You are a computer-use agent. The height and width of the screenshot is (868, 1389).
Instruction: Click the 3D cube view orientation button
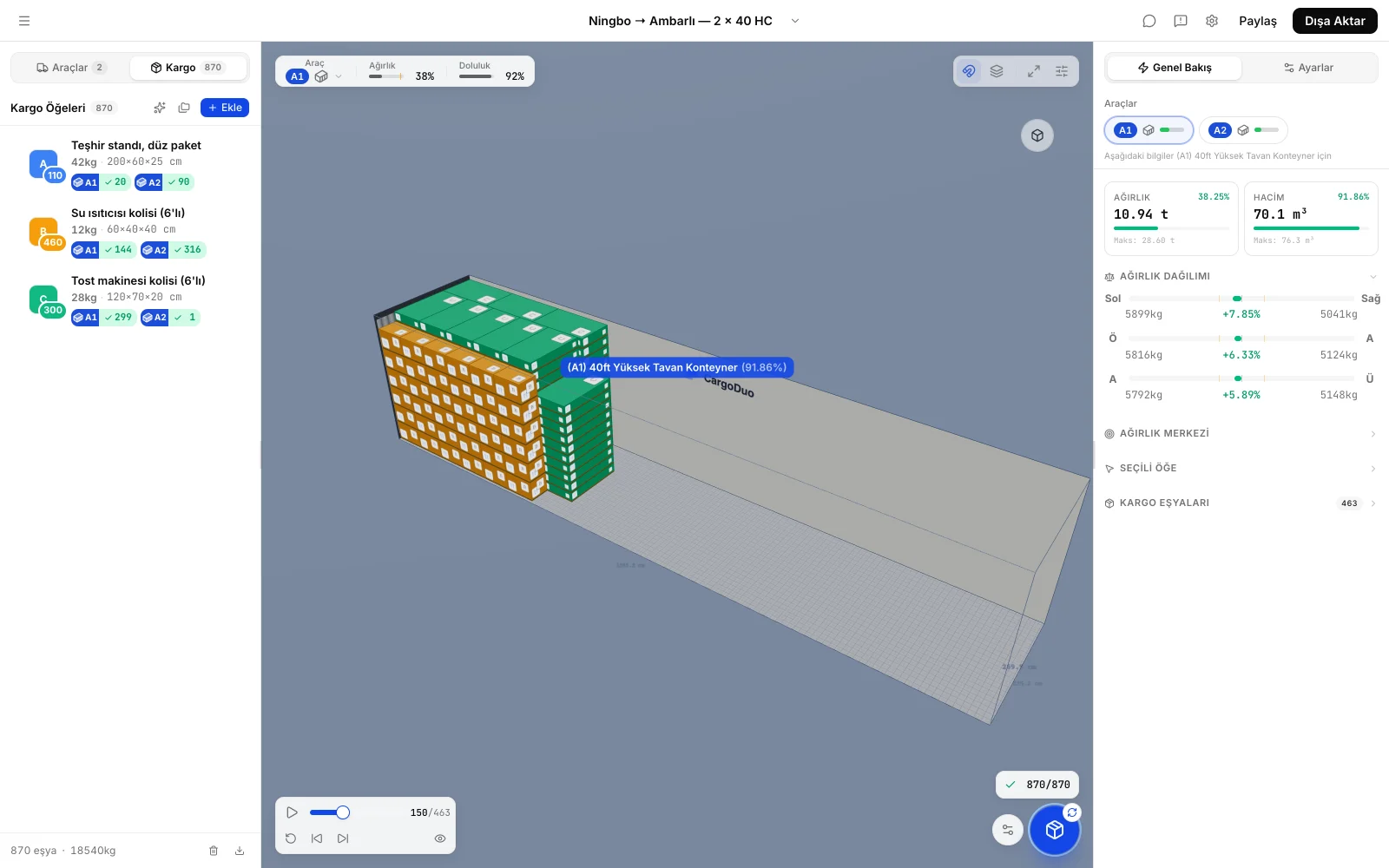(1037, 135)
